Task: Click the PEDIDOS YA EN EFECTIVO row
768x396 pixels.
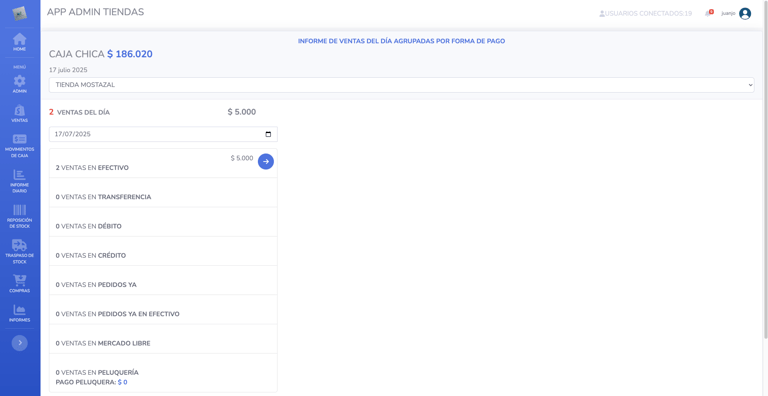Action: [163, 310]
